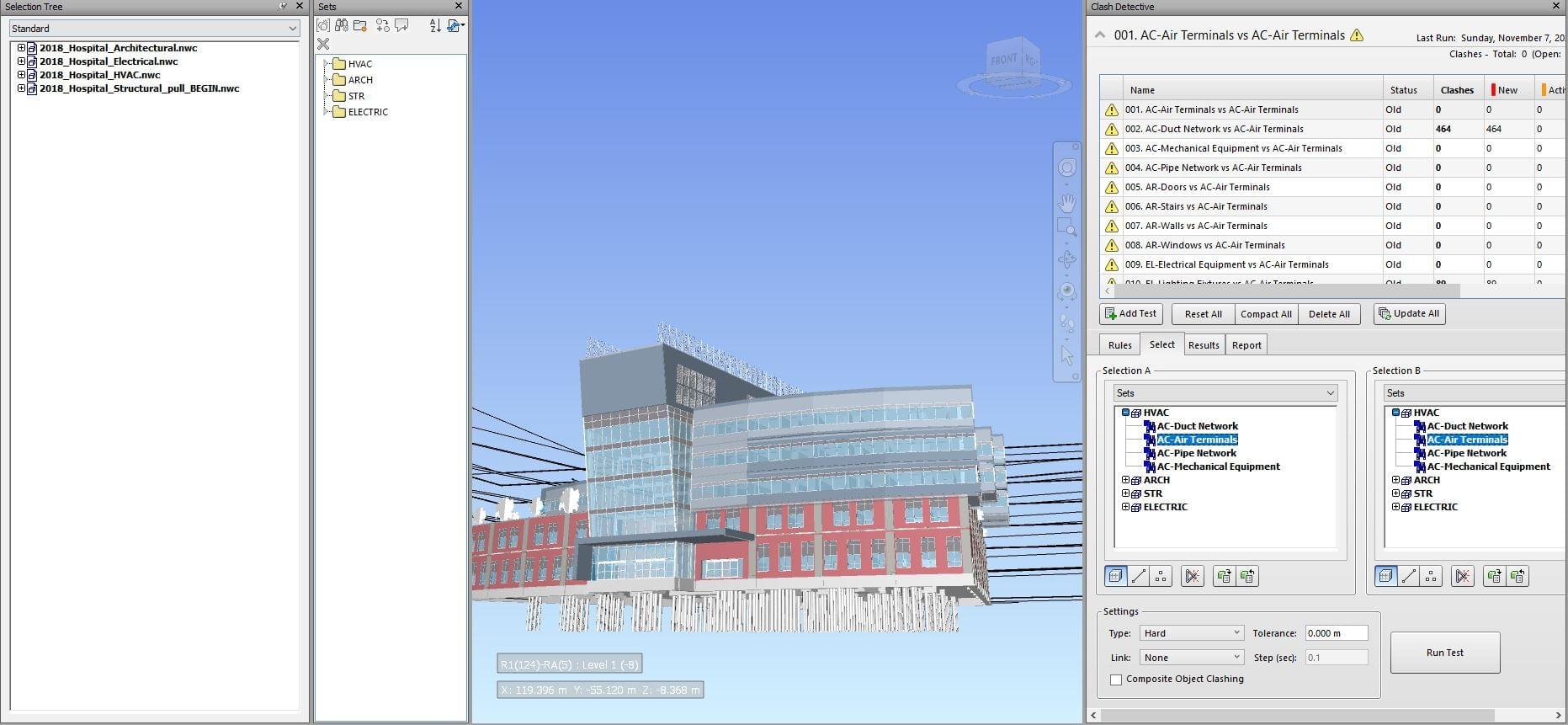Viewport: 1568px width, 725px height.
Task: Click the Update All button
Action: 1409,314
